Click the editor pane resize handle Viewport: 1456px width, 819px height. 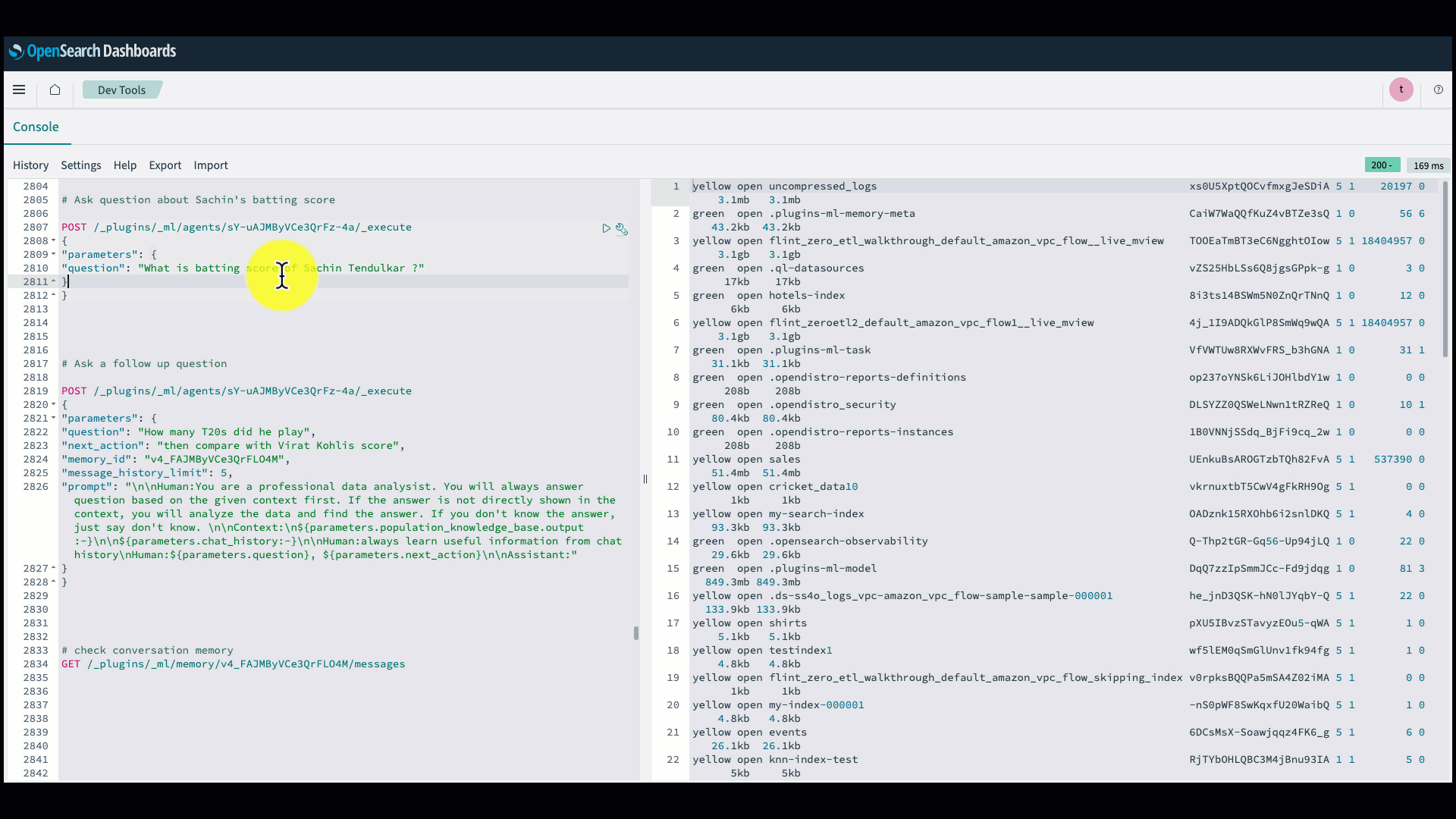tap(645, 479)
